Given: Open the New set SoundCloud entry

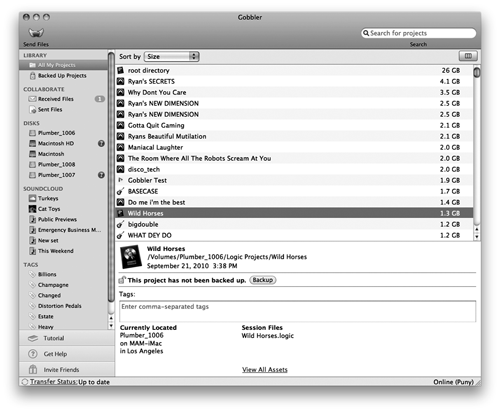Looking at the screenshot, I should pos(63,240).
